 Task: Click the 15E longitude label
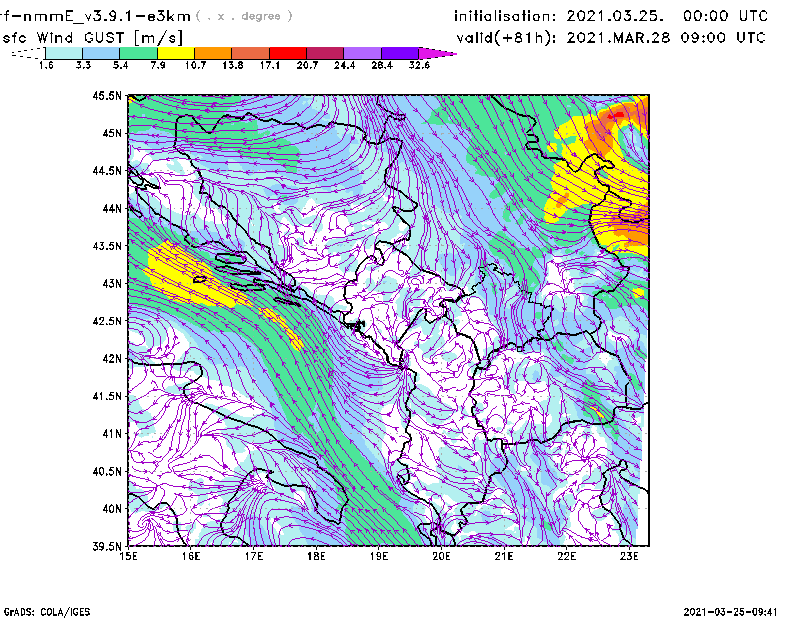click(x=128, y=556)
